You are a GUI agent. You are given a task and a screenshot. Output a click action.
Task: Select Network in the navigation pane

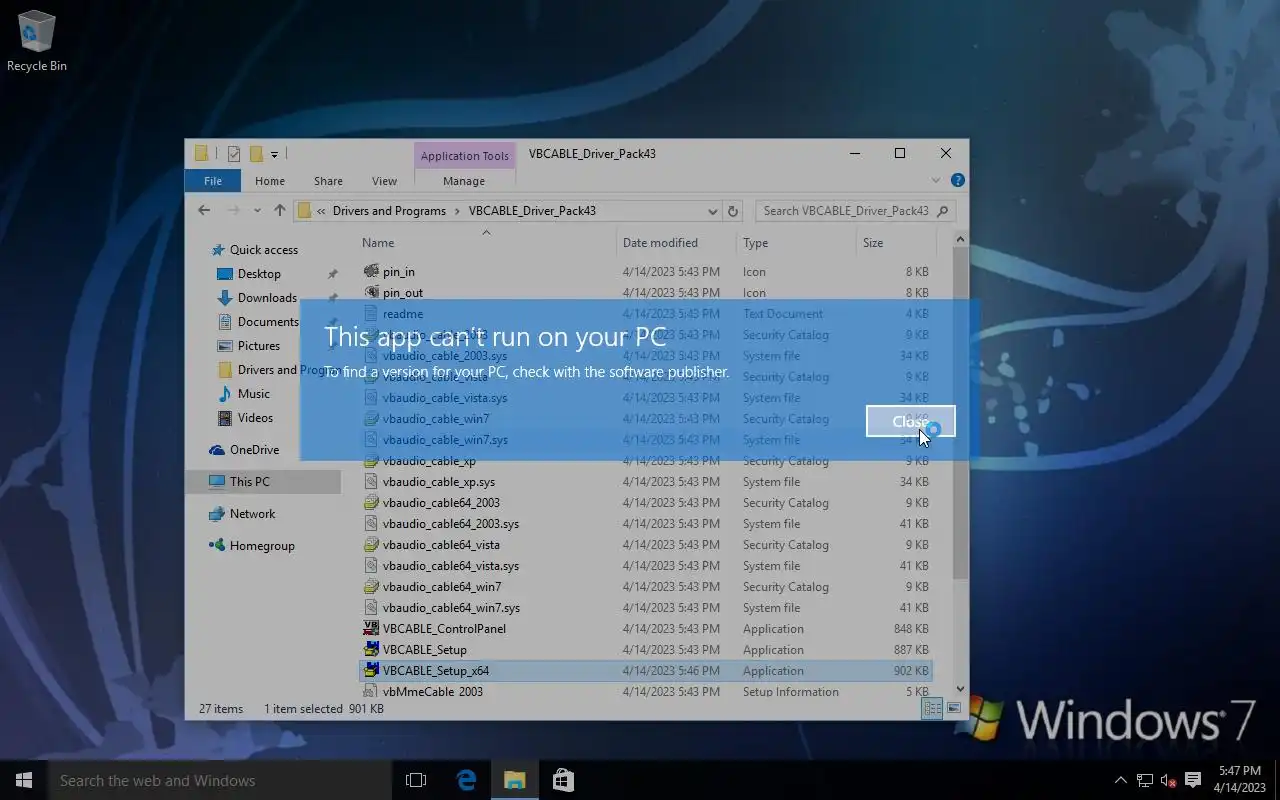coord(252,514)
